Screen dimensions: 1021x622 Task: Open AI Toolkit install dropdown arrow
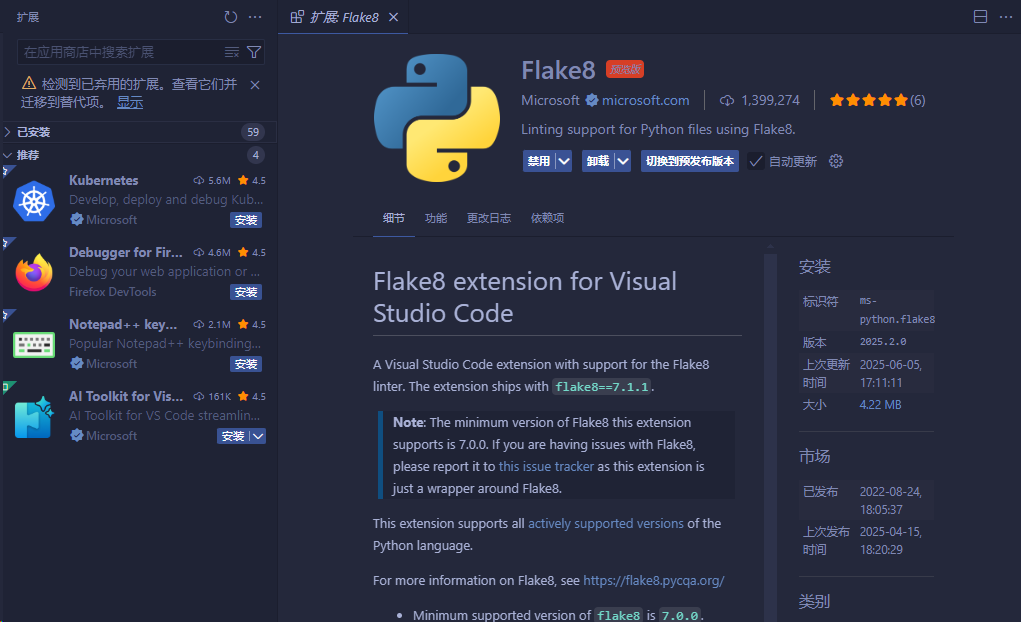(x=258, y=436)
